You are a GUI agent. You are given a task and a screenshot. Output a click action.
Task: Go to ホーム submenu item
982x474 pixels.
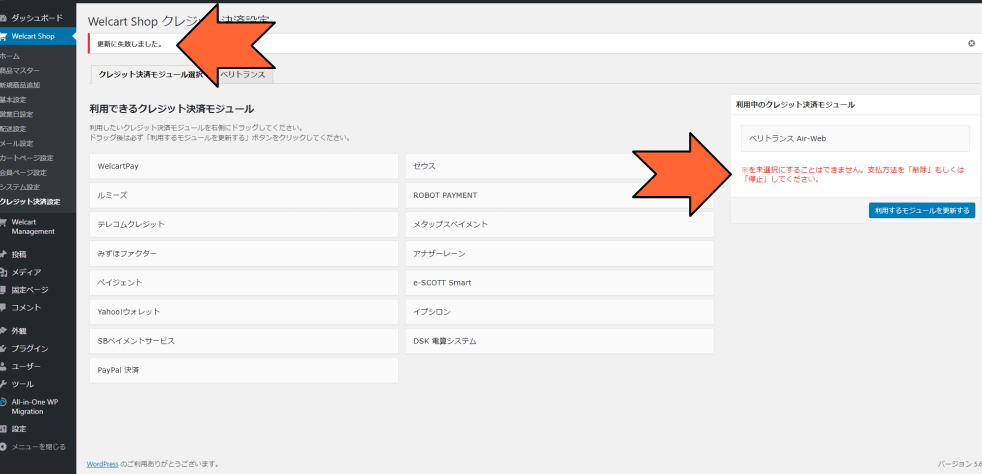coord(9,56)
